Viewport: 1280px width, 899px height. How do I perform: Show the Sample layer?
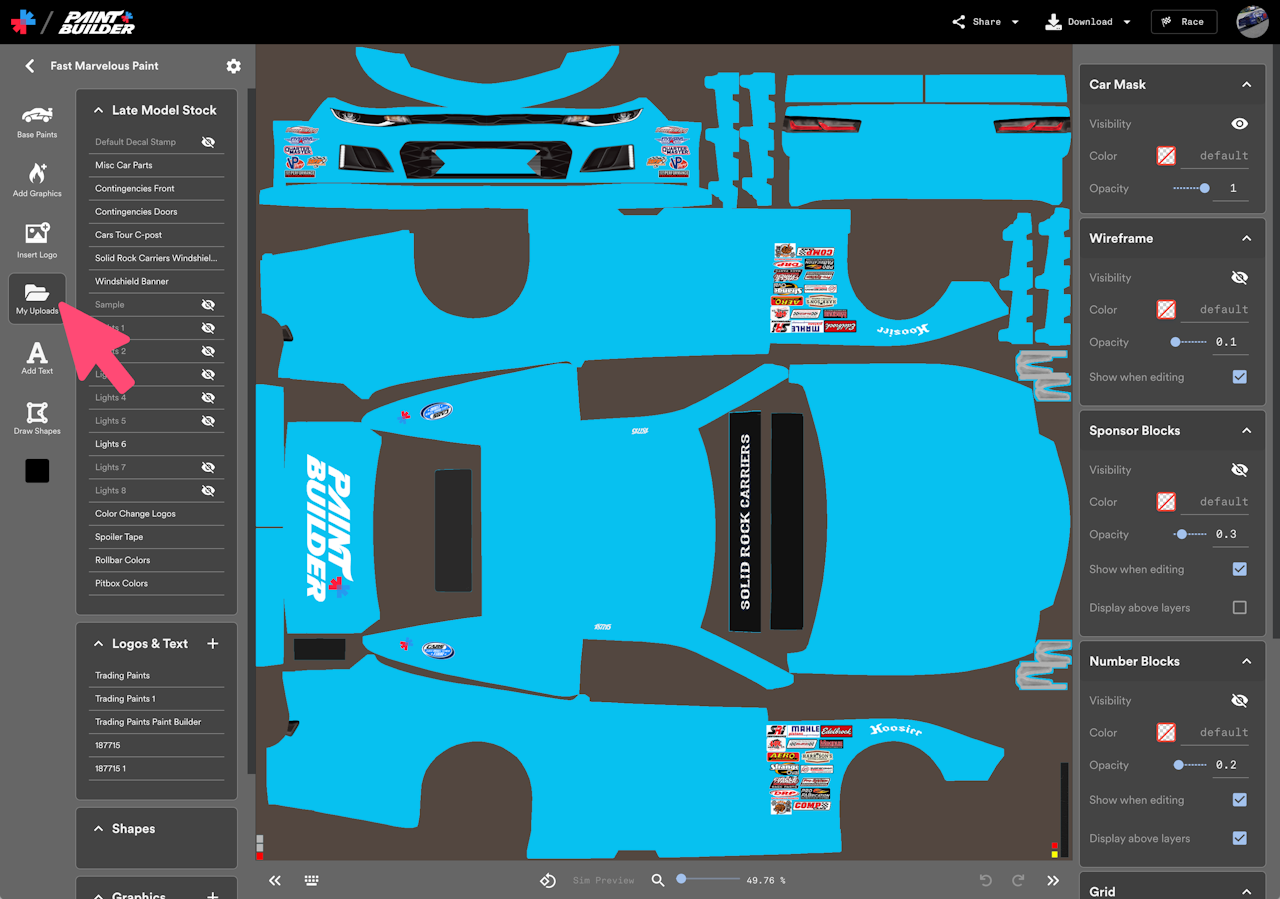pyautogui.click(x=208, y=304)
